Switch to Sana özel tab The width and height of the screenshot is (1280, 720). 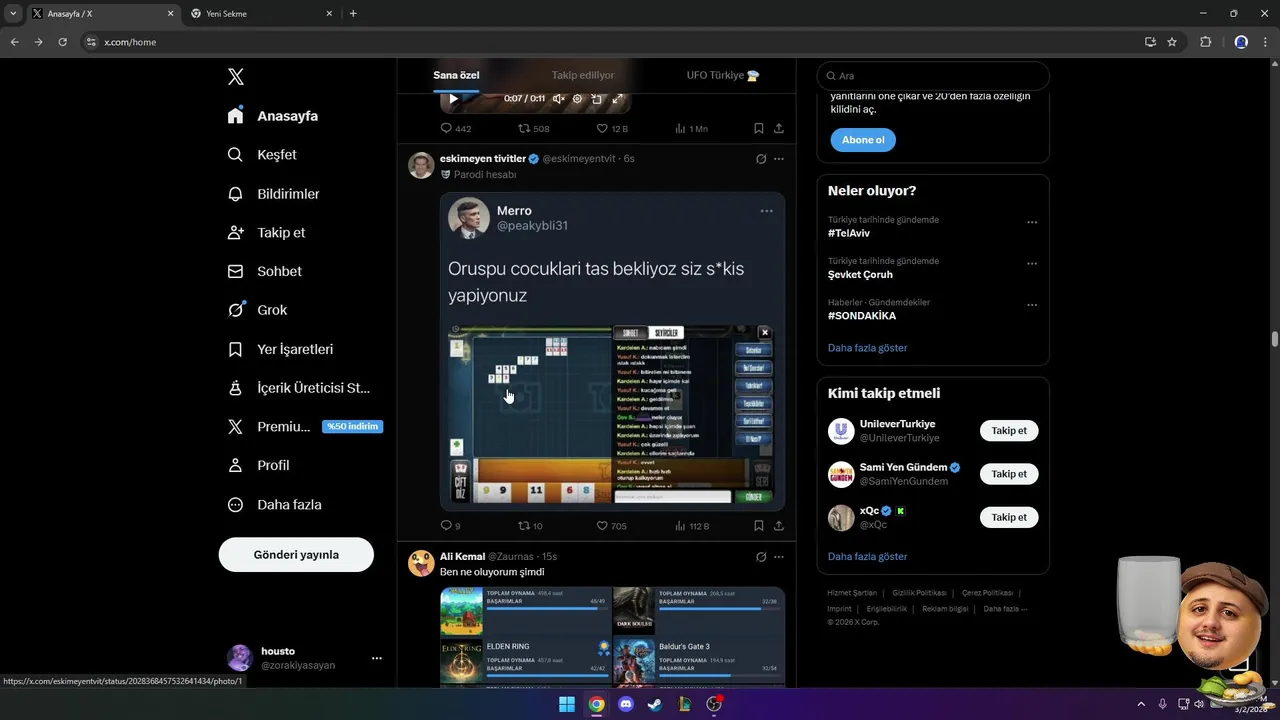point(456,75)
